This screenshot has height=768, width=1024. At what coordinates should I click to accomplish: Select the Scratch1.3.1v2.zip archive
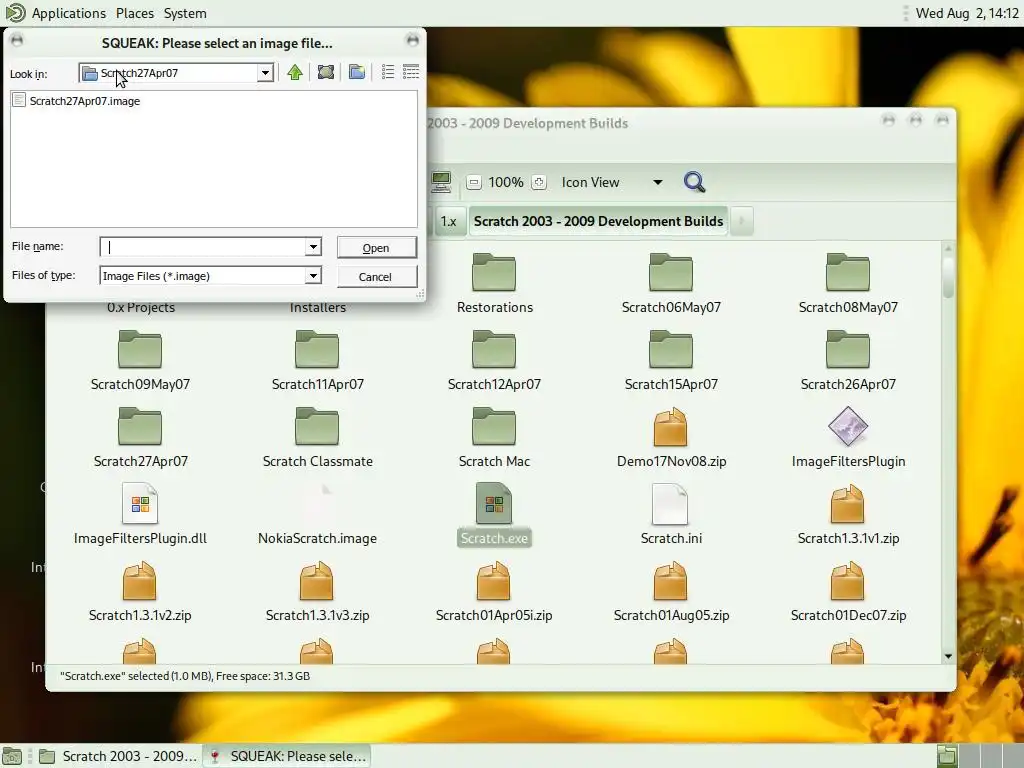click(140, 591)
